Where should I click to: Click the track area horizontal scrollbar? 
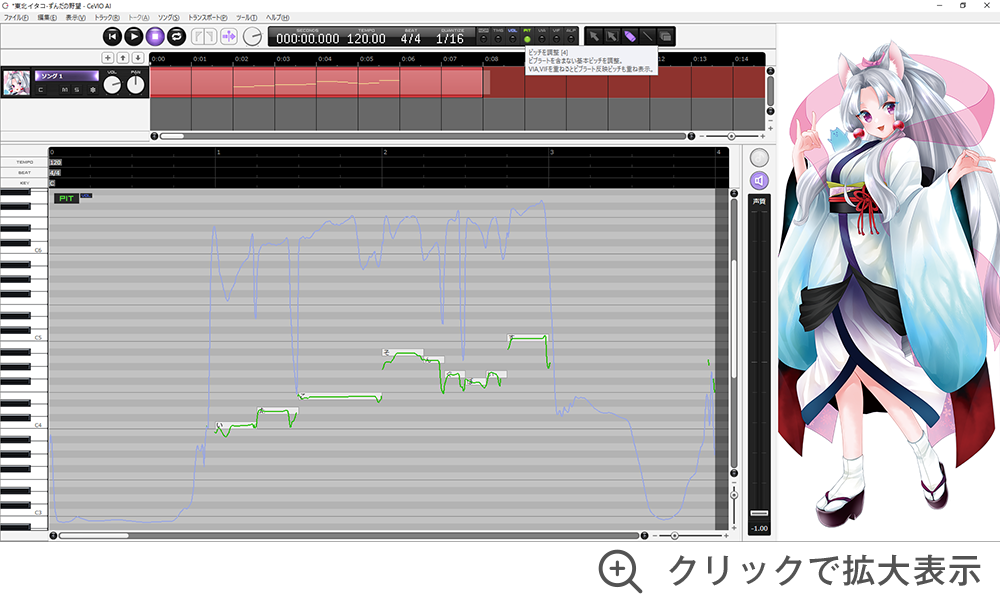172,136
